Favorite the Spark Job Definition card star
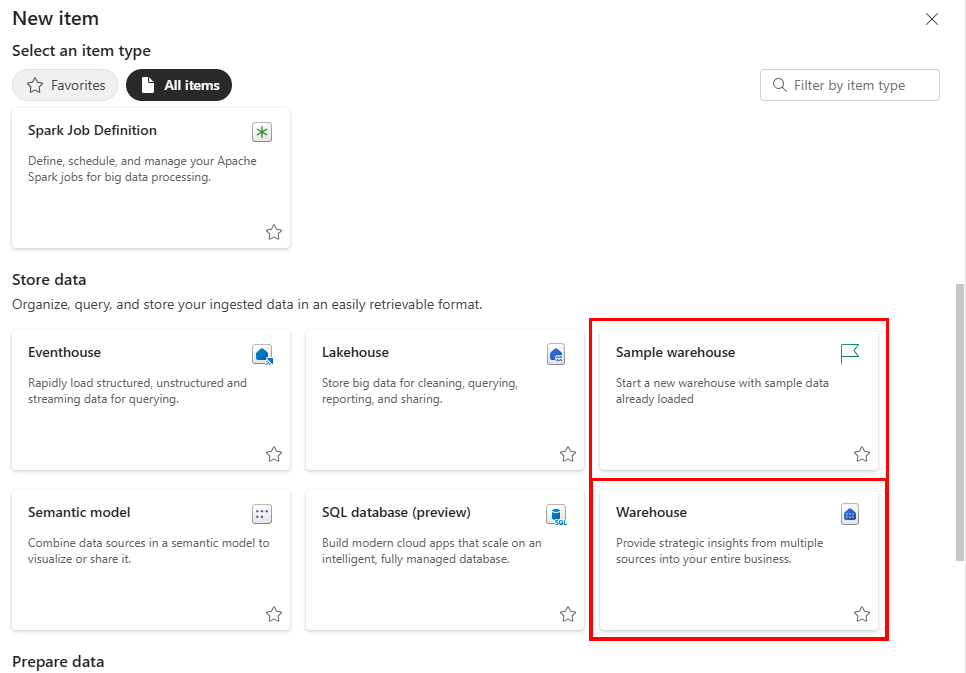 click(274, 232)
